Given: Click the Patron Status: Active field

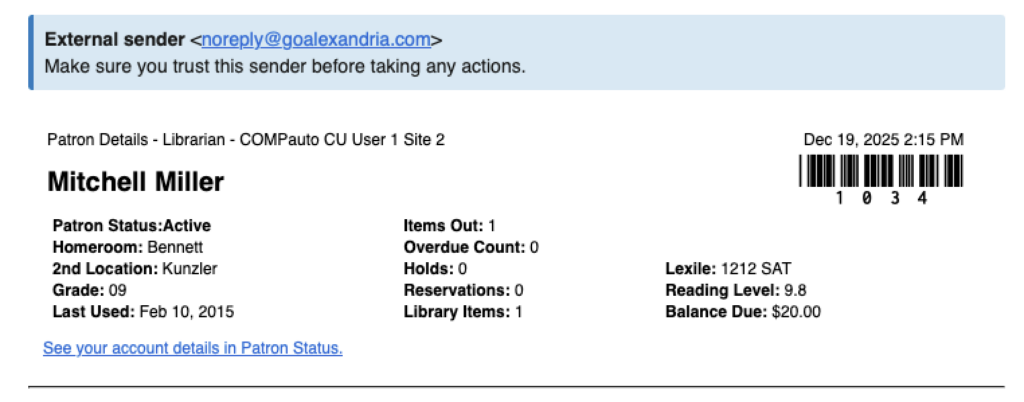Looking at the screenshot, I should click(131, 225).
